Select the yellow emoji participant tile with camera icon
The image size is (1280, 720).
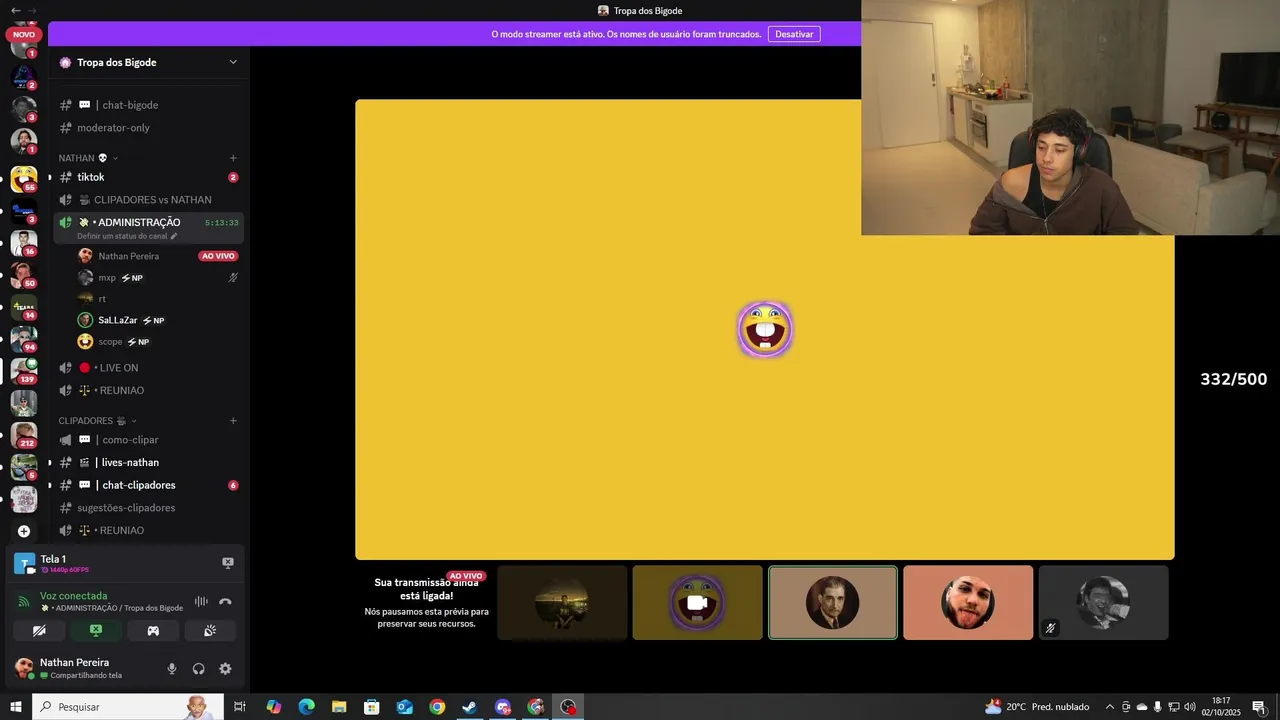(x=697, y=603)
